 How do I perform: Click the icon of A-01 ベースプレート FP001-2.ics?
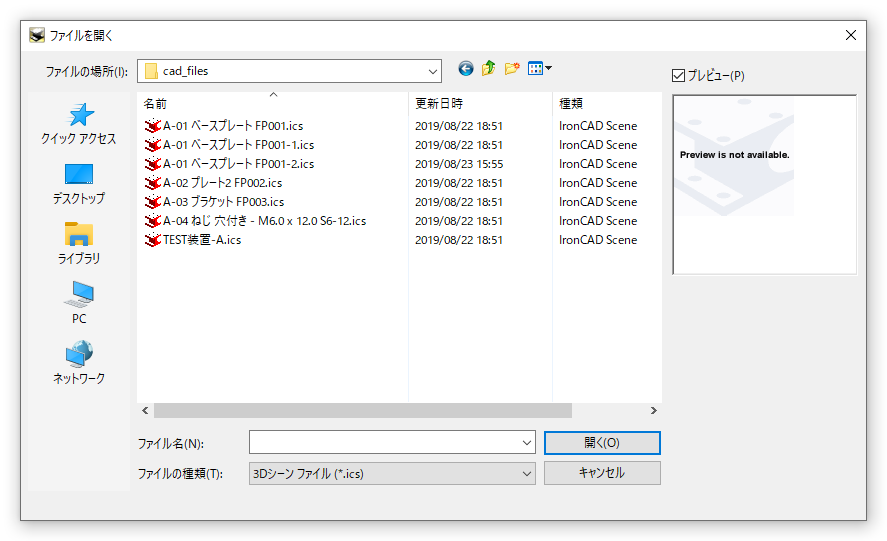(x=153, y=164)
